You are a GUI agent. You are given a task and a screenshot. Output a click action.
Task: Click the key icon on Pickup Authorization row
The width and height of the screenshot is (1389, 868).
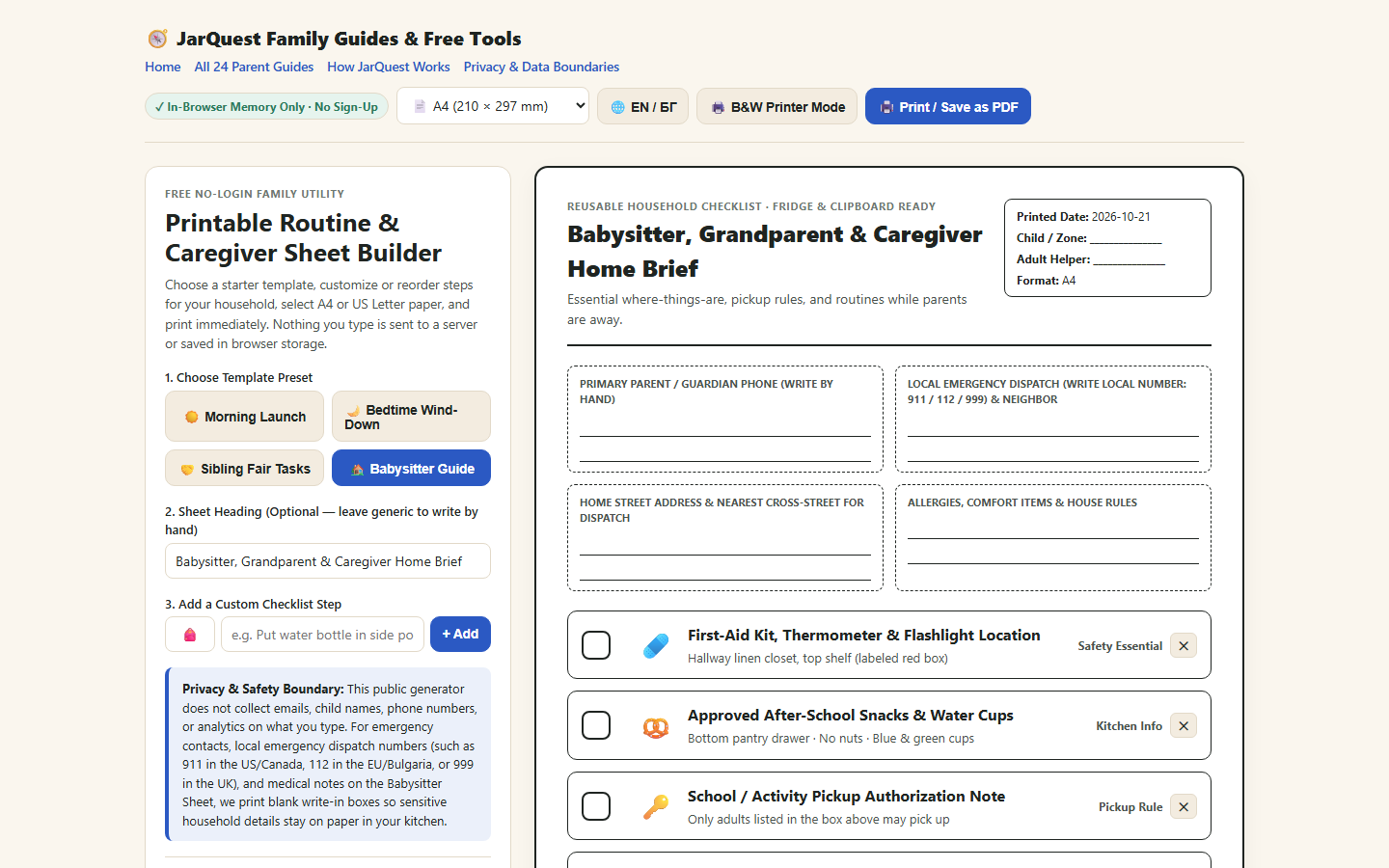point(656,807)
